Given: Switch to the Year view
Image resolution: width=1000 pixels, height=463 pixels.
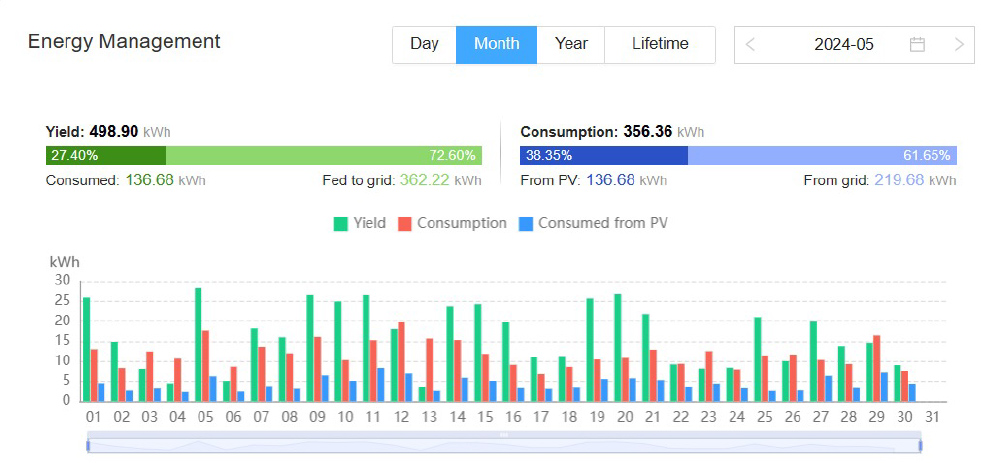Looking at the screenshot, I should pyautogui.click(x=571, y=44).
